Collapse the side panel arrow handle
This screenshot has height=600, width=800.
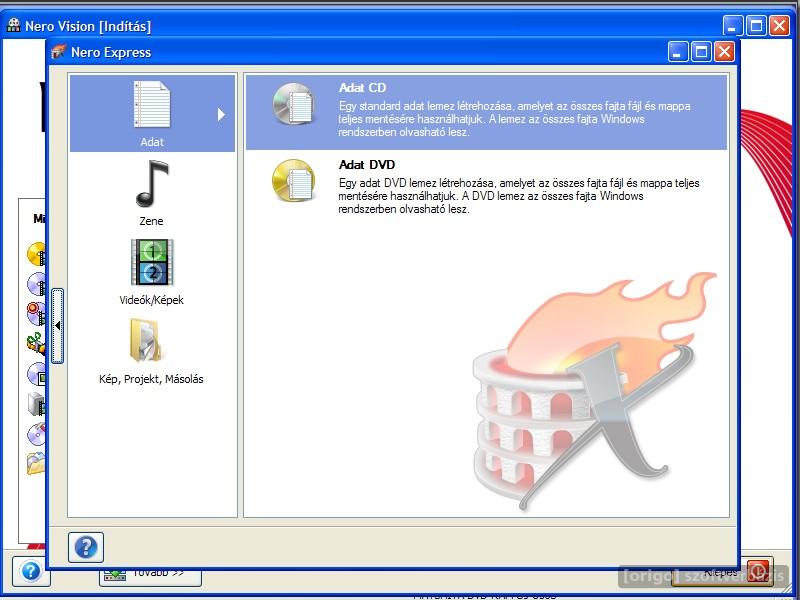tap(58, 326)
